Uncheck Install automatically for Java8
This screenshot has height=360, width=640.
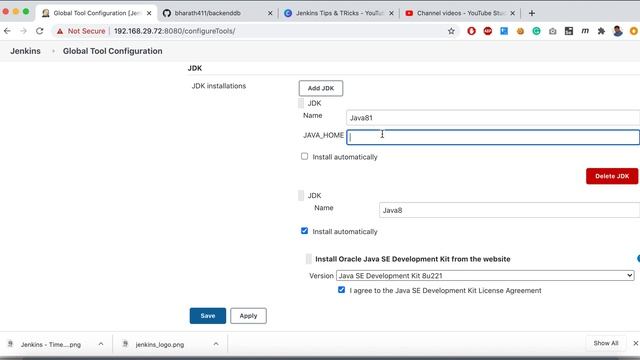[x=304, y=231]
